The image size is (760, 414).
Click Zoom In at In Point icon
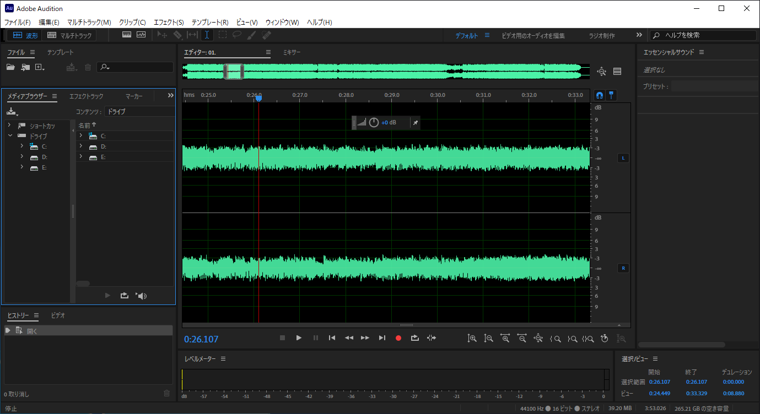(555, 338)
